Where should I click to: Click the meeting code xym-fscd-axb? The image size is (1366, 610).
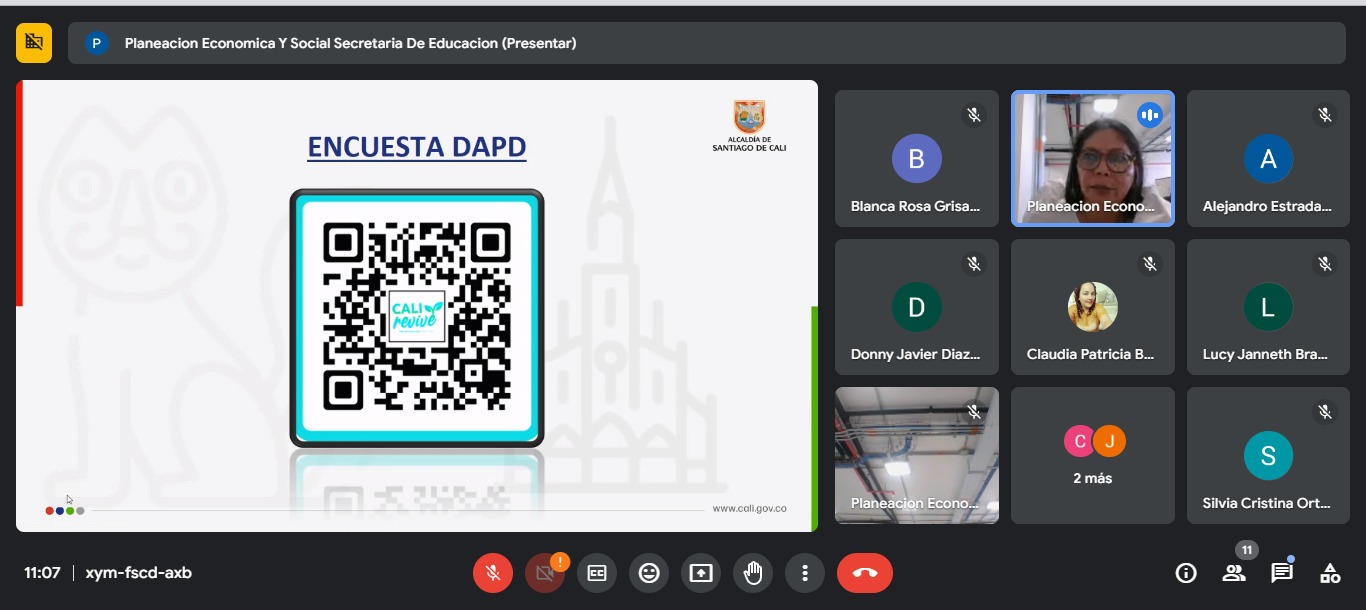[x=139, y=573]
